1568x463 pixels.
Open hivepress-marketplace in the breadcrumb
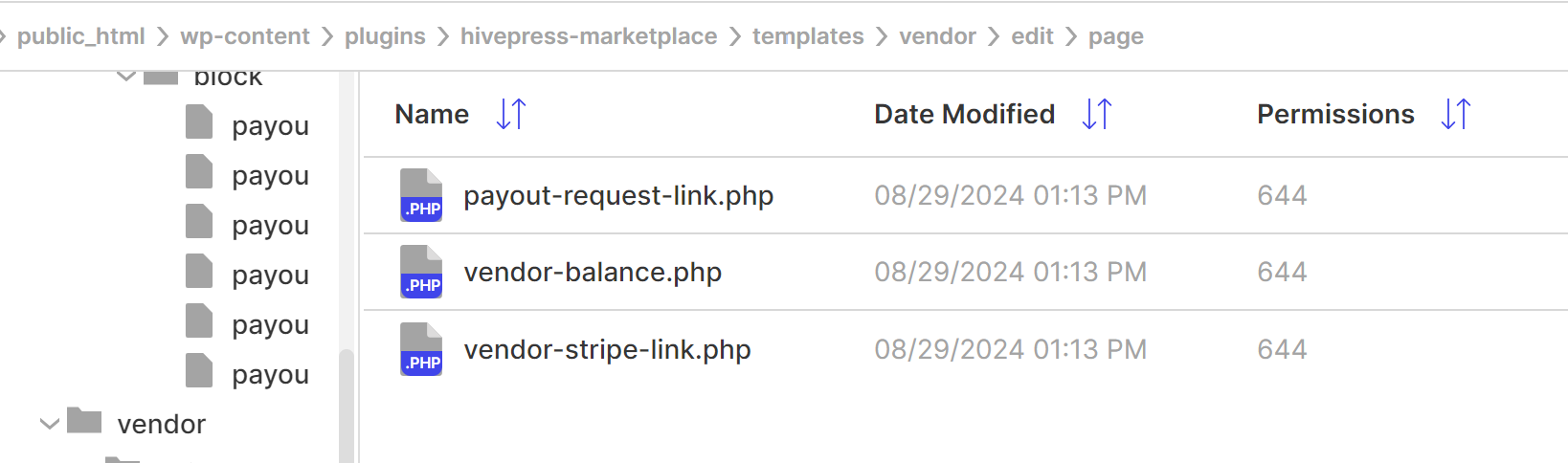(589, 36)
